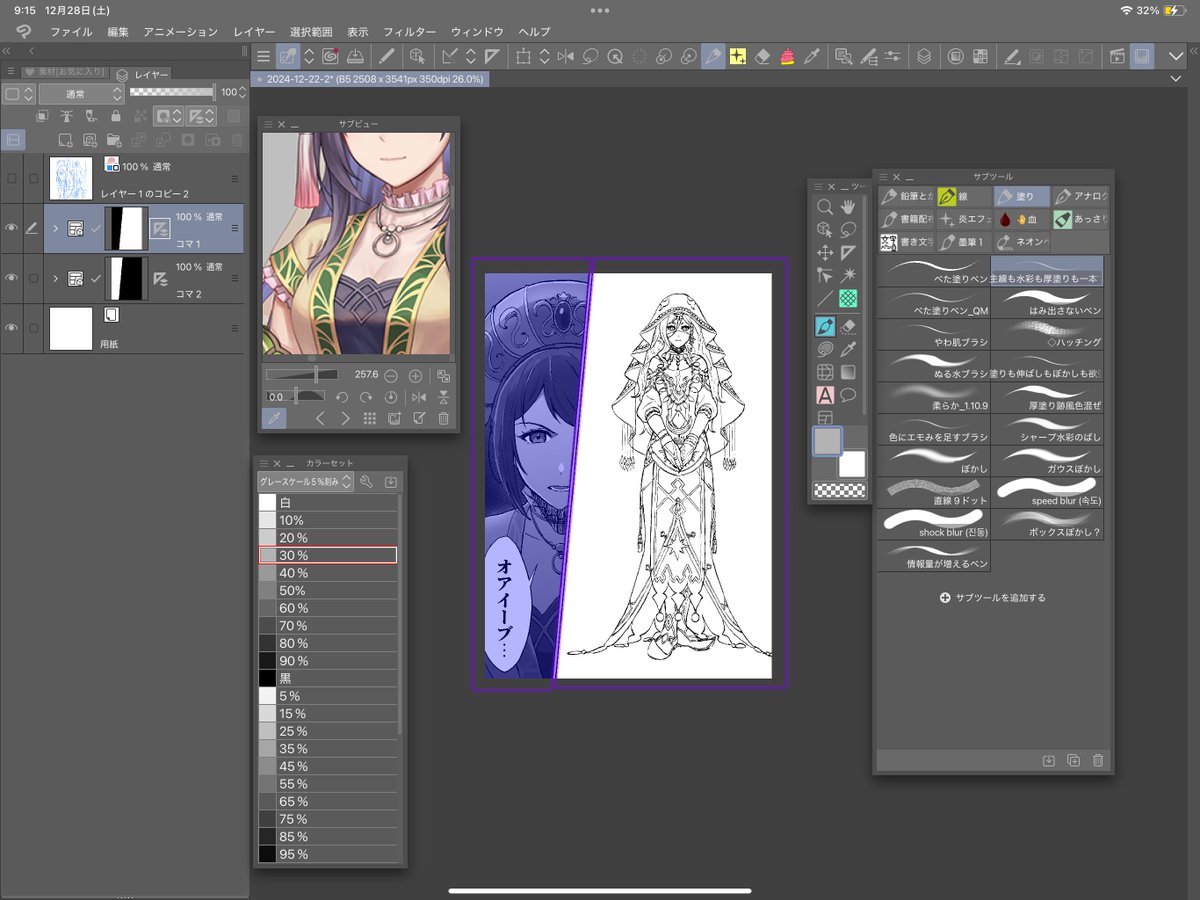Image resolution: width=1200 pixels, height=900 pixels.
Task: Show the レイヤー1のコピー2 layer
Action: click(11, 178)
